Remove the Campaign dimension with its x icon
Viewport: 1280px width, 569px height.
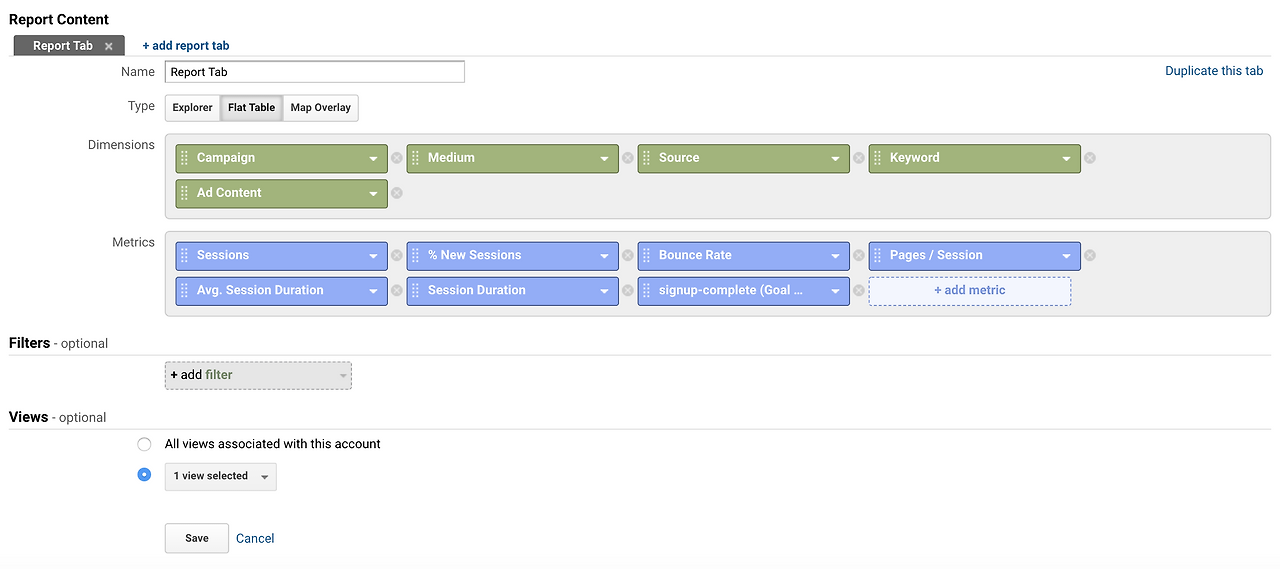point(397,158)
